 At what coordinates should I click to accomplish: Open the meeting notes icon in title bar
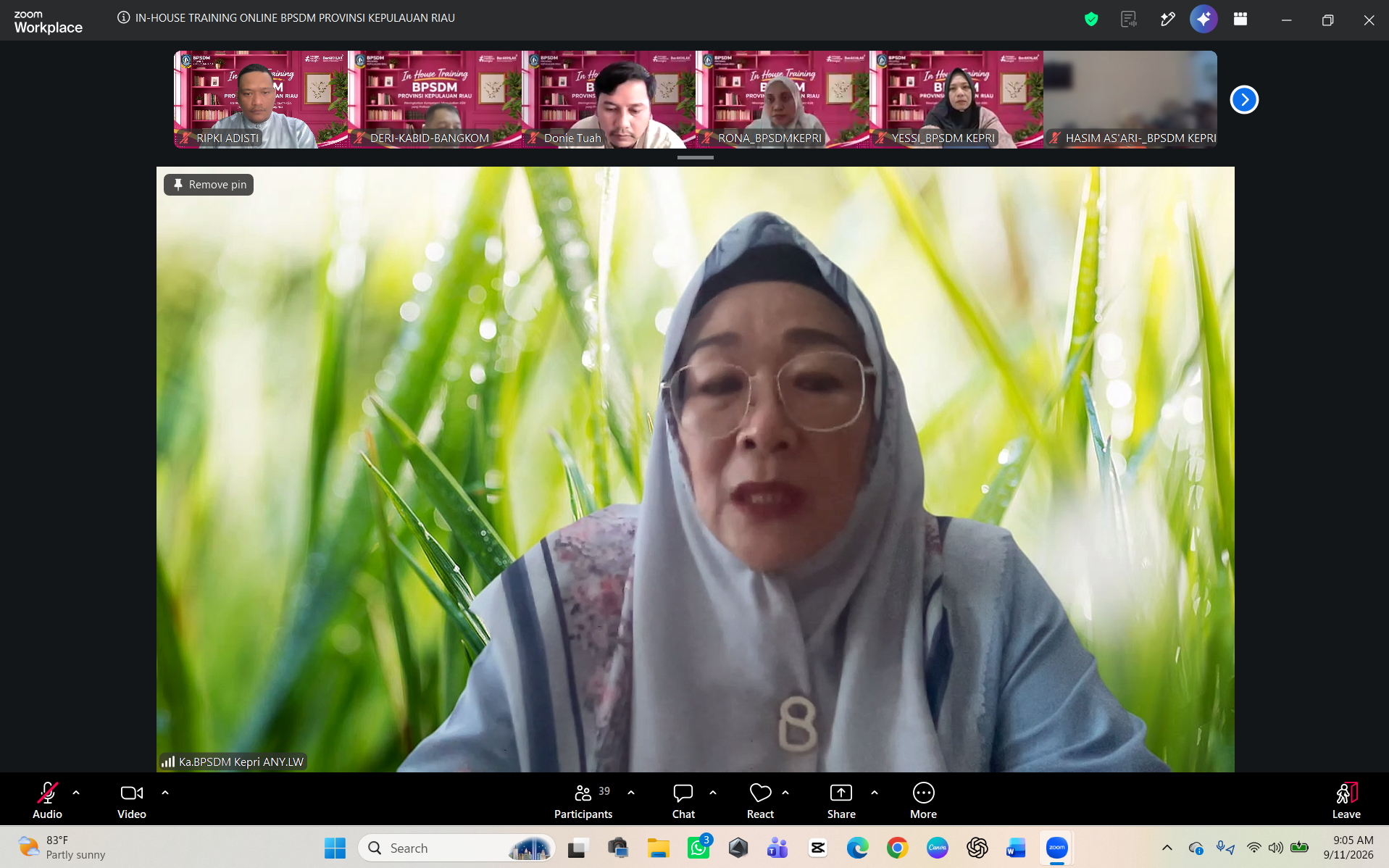click(x=1129, y=20)
